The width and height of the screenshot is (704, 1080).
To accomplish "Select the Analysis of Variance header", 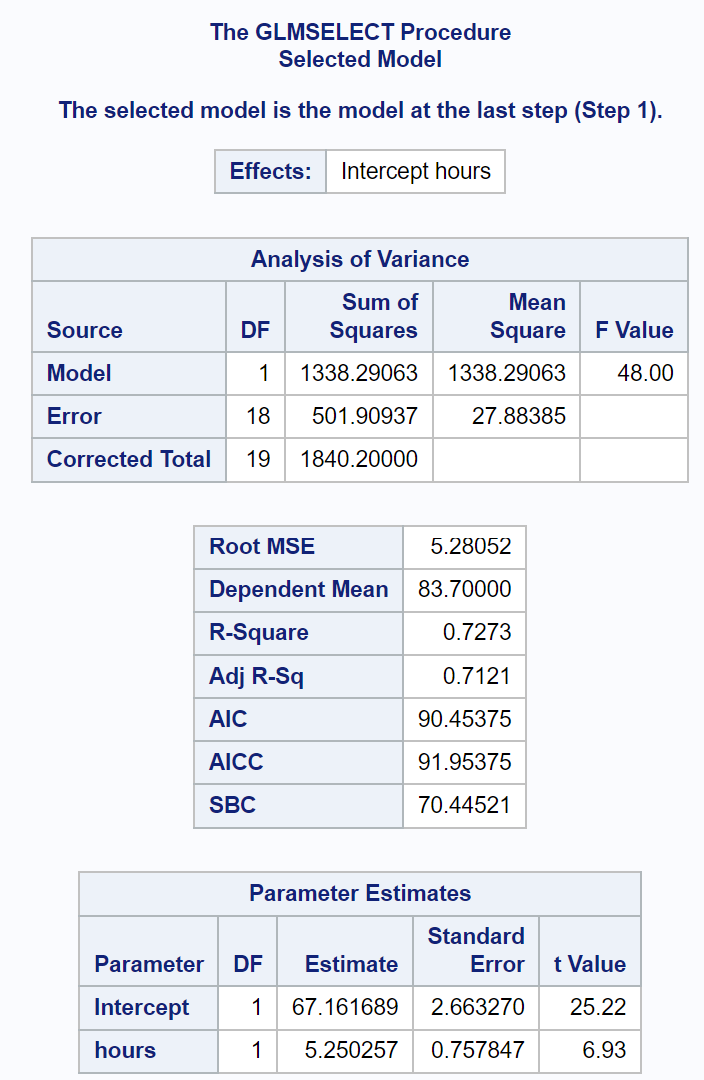I will [x=360, y=260].
